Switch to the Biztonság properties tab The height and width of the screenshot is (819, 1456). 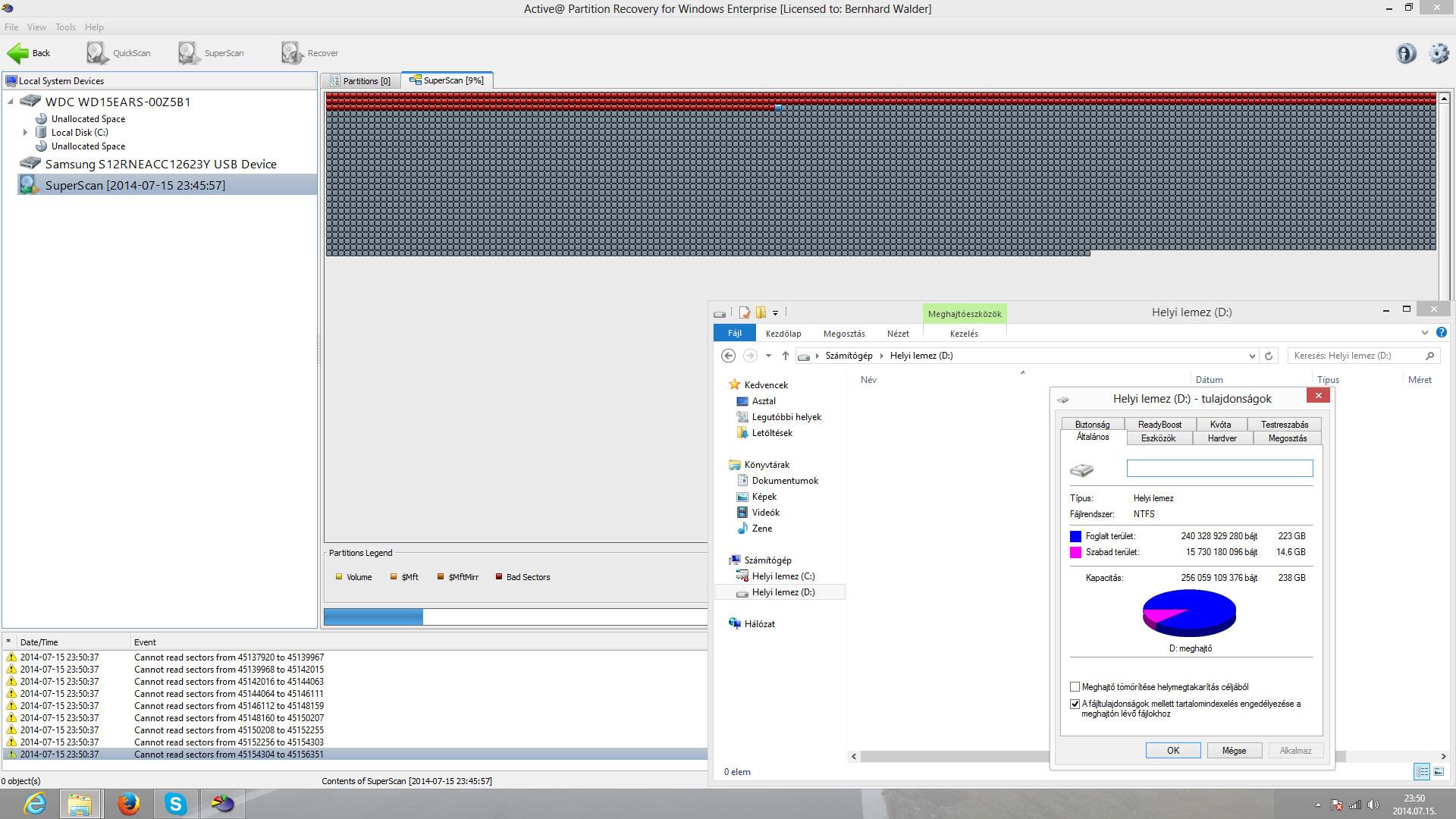point(1092,425)
